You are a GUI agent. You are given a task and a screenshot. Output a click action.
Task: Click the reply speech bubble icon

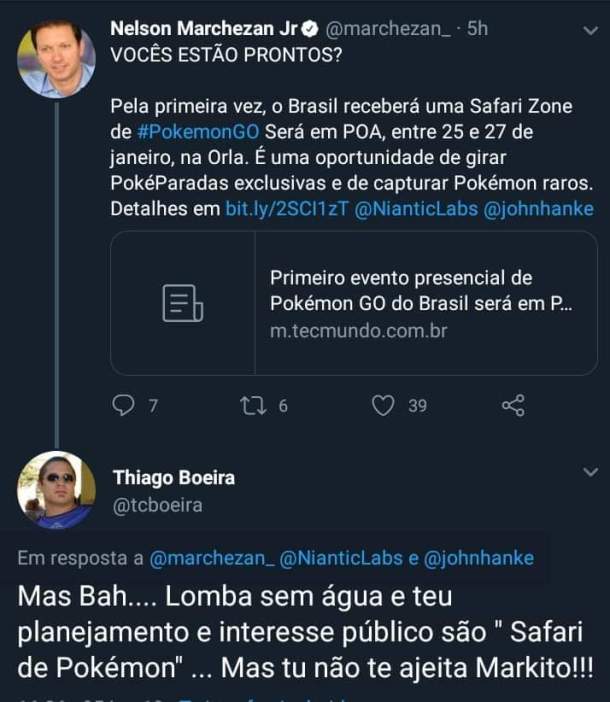point(124,405)
